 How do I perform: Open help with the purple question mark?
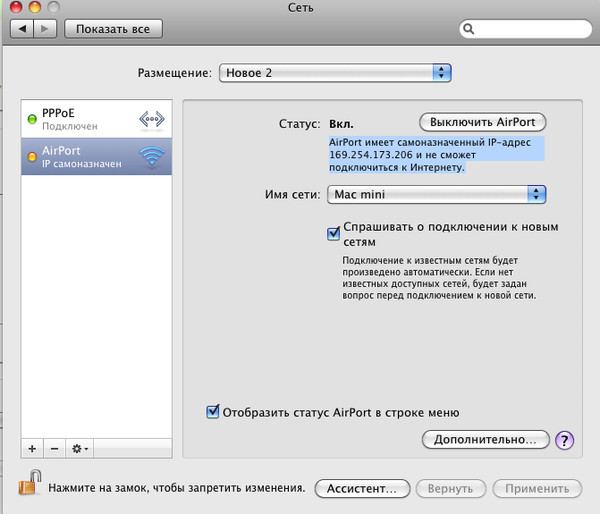click(564, 439)
